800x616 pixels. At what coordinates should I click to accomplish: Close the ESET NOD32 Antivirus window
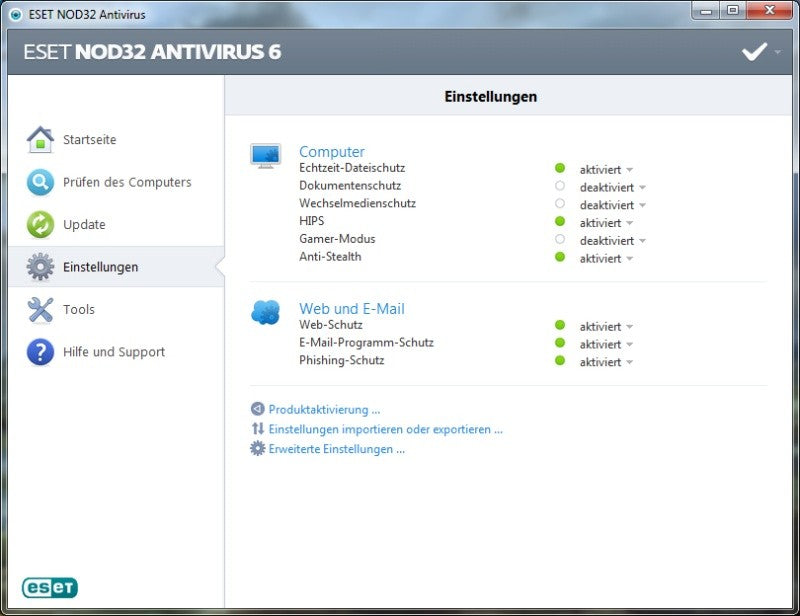770,10
